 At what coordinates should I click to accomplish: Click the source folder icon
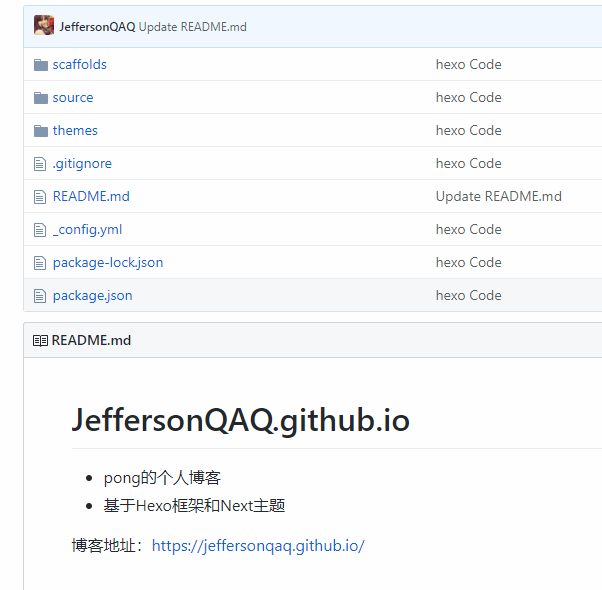[41, 98]
